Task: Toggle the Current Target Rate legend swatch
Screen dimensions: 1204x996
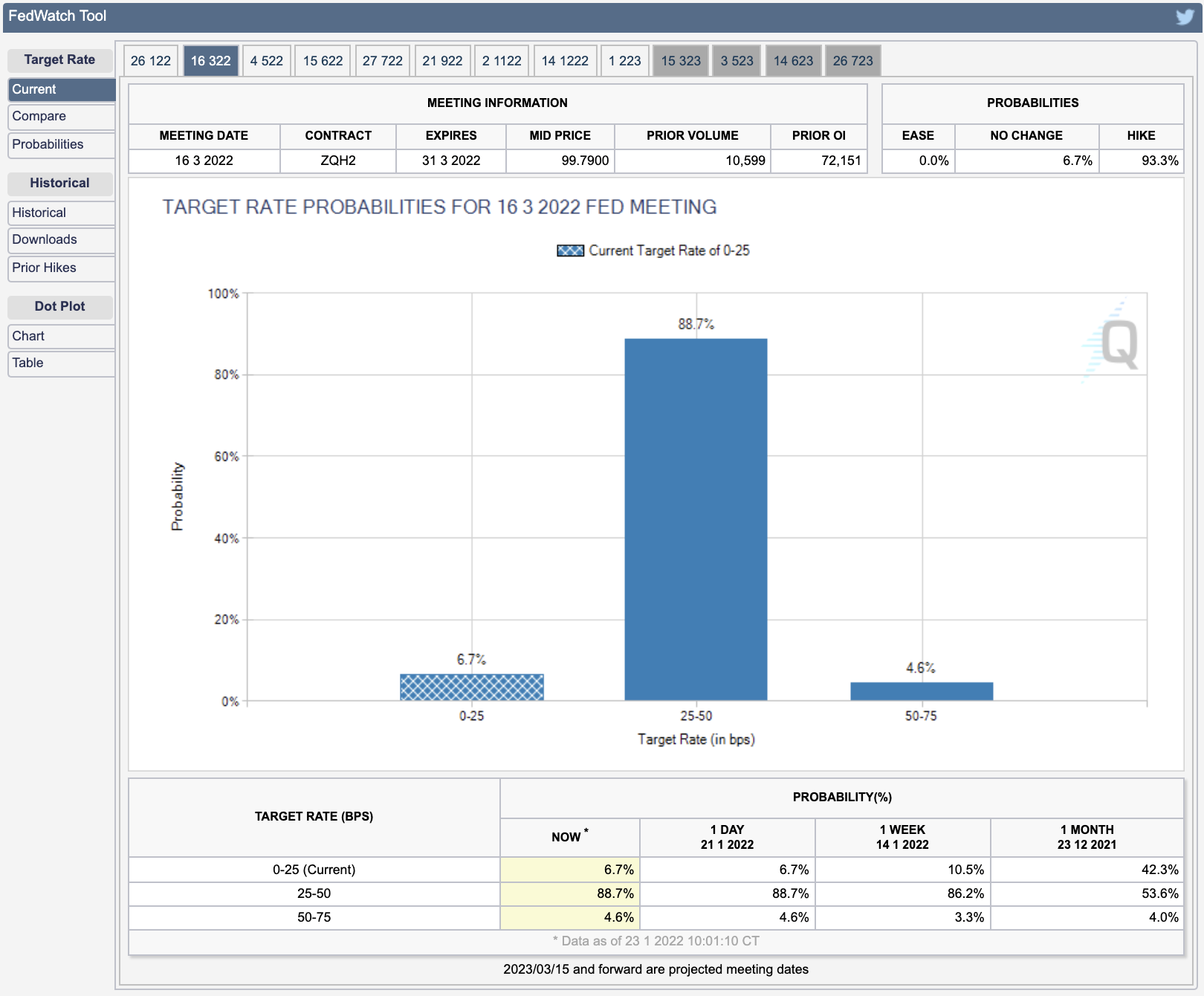Action: tap(570, 250)
